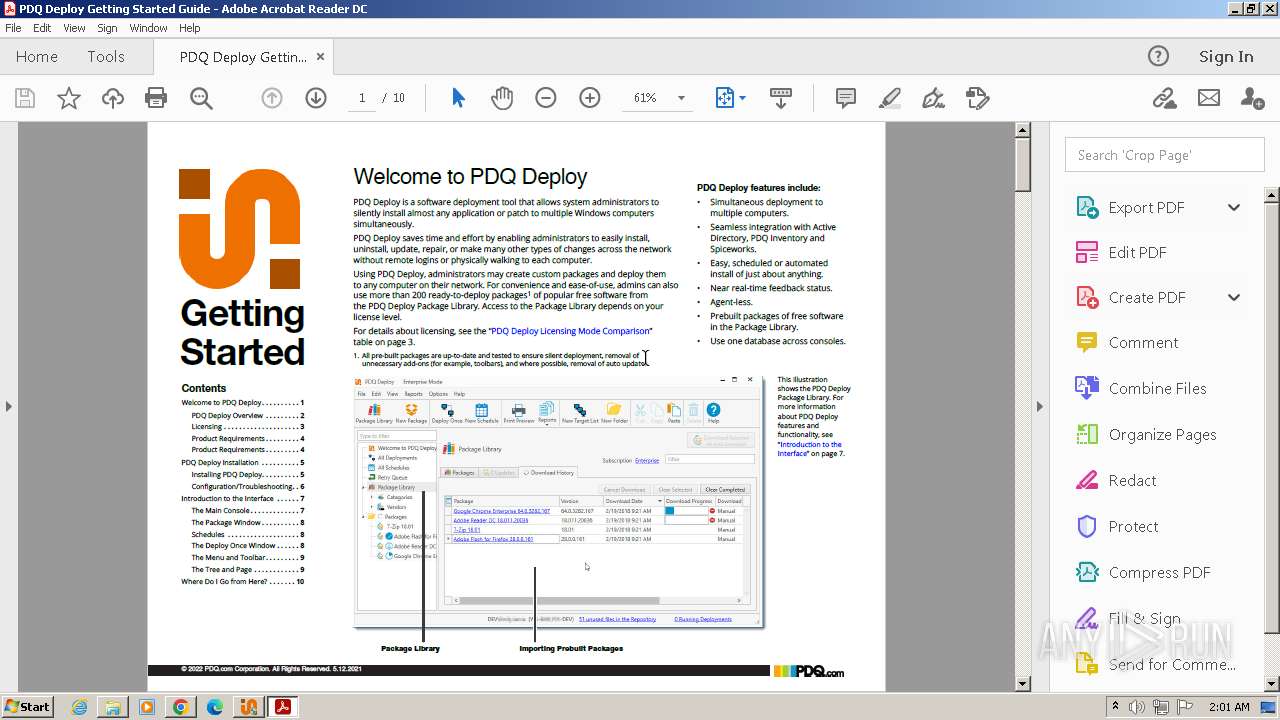
Task: Open the Help menu
Action: (189, 28)
